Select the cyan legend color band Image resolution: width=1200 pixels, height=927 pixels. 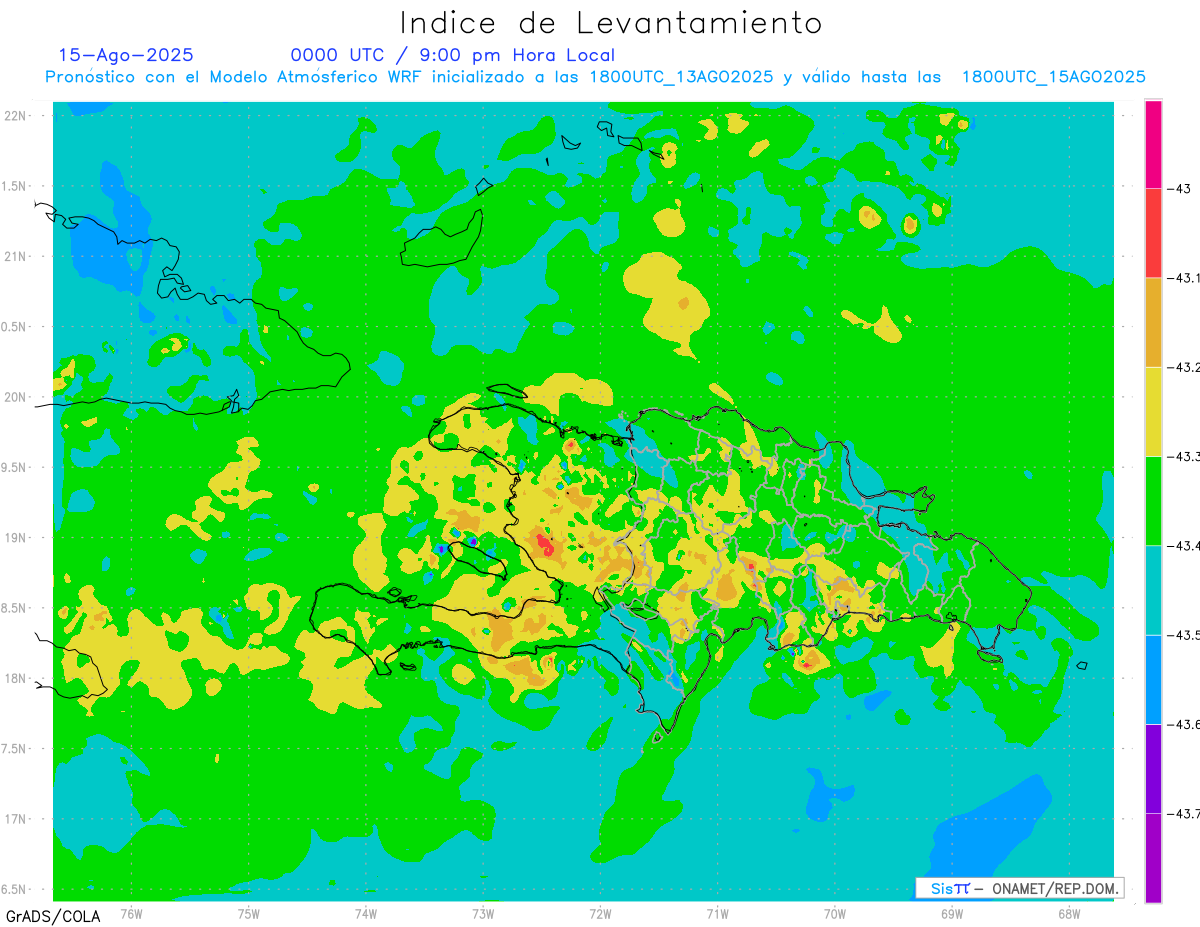(1153, 589)
